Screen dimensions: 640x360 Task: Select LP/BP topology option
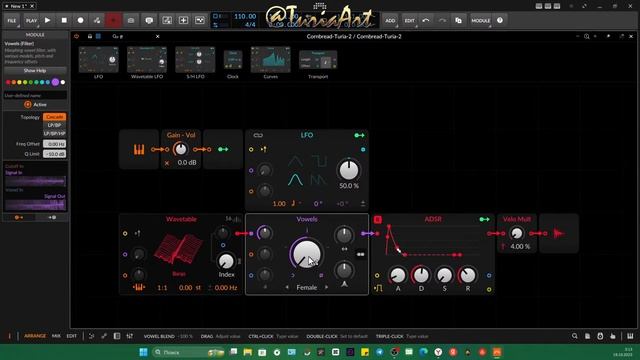[x=54, y=125]
